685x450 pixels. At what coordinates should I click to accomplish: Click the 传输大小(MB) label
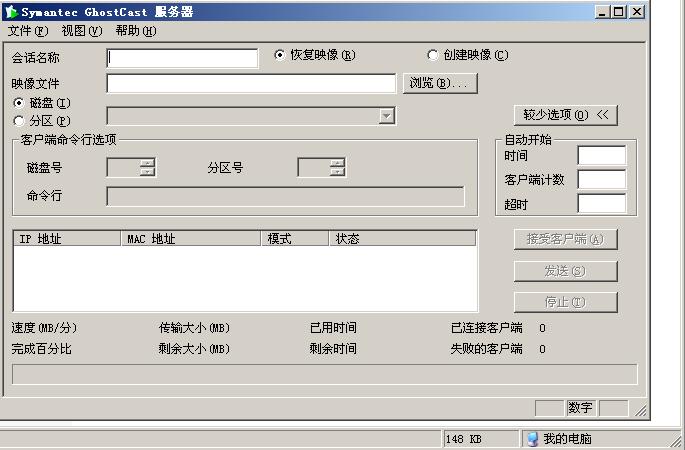pos(194,328)
